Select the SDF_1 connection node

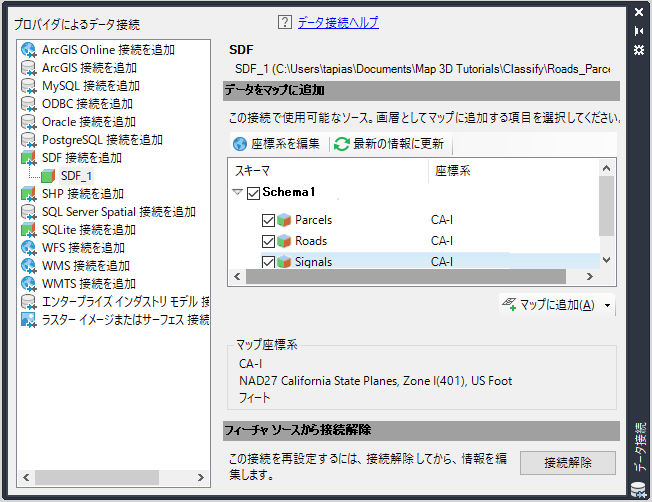77,176
